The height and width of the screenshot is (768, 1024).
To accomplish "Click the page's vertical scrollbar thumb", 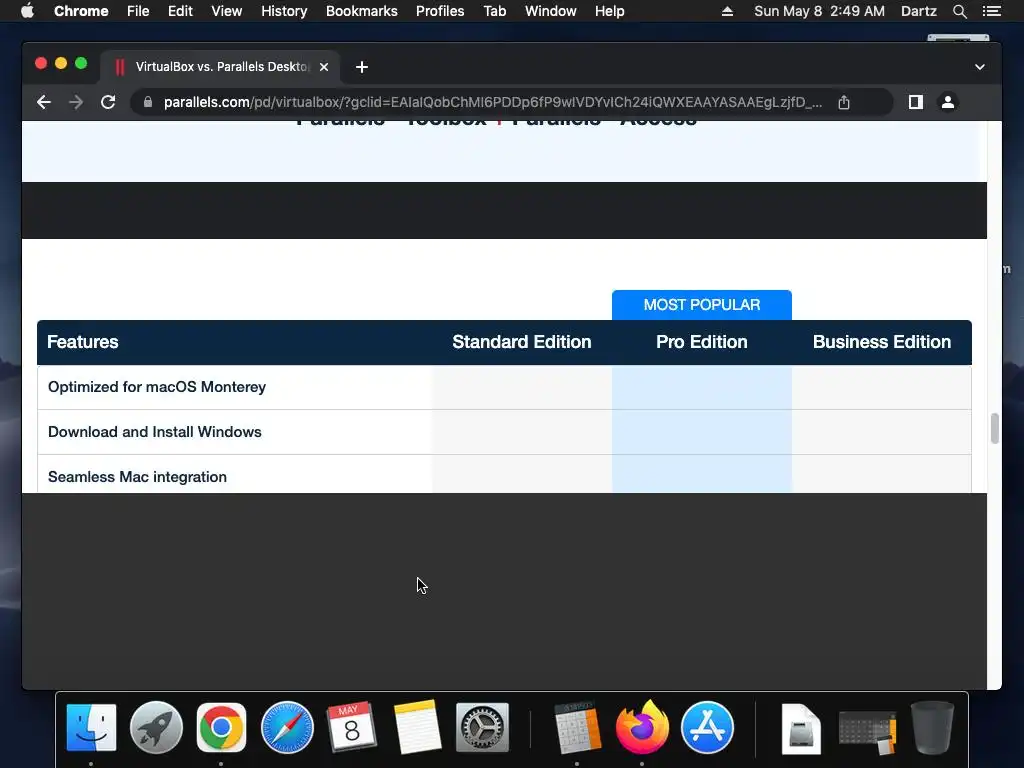I will click(995, 428).
